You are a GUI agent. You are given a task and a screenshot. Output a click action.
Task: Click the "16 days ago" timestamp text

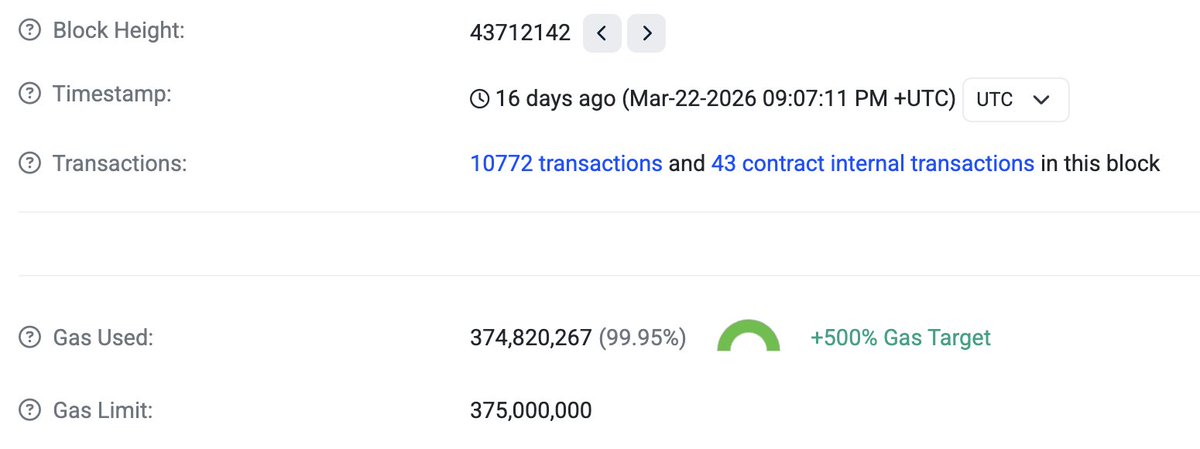(x=556, y=99)
